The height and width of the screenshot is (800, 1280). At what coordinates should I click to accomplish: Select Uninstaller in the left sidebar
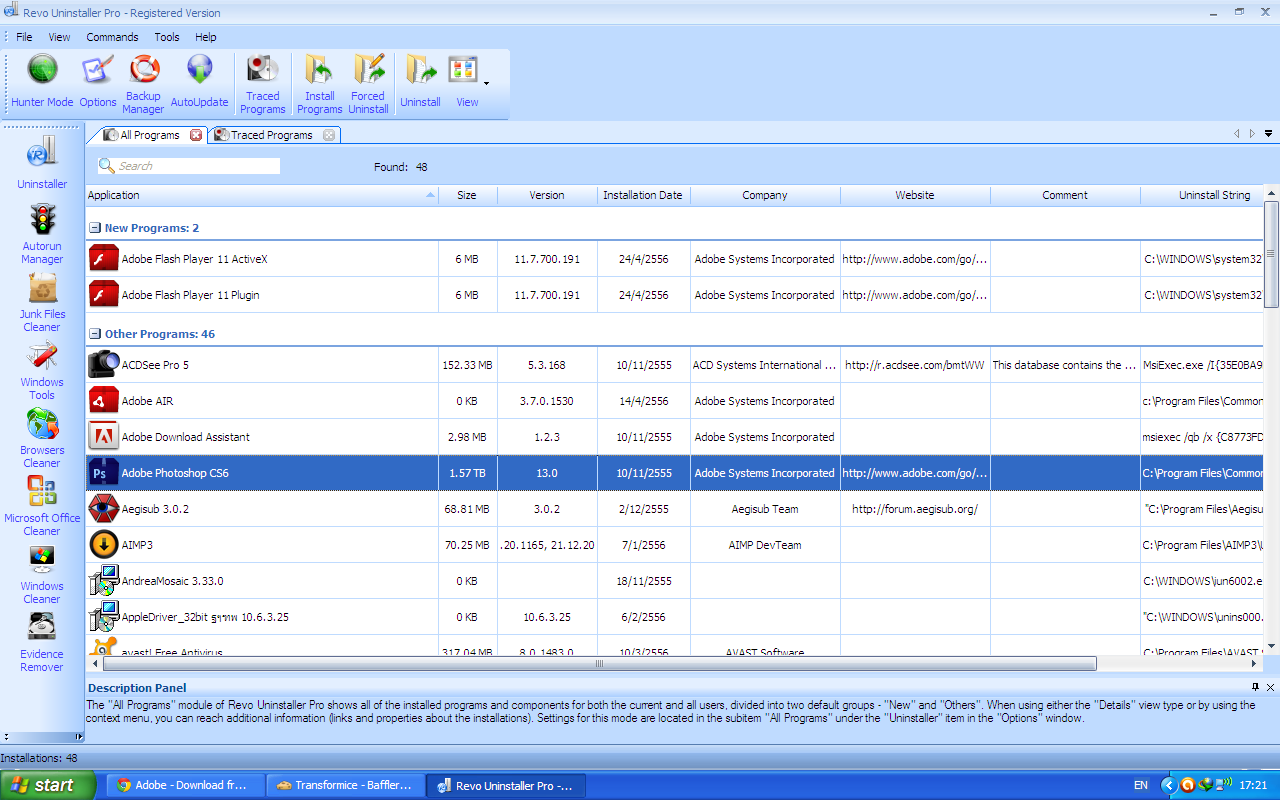[42, 163]
